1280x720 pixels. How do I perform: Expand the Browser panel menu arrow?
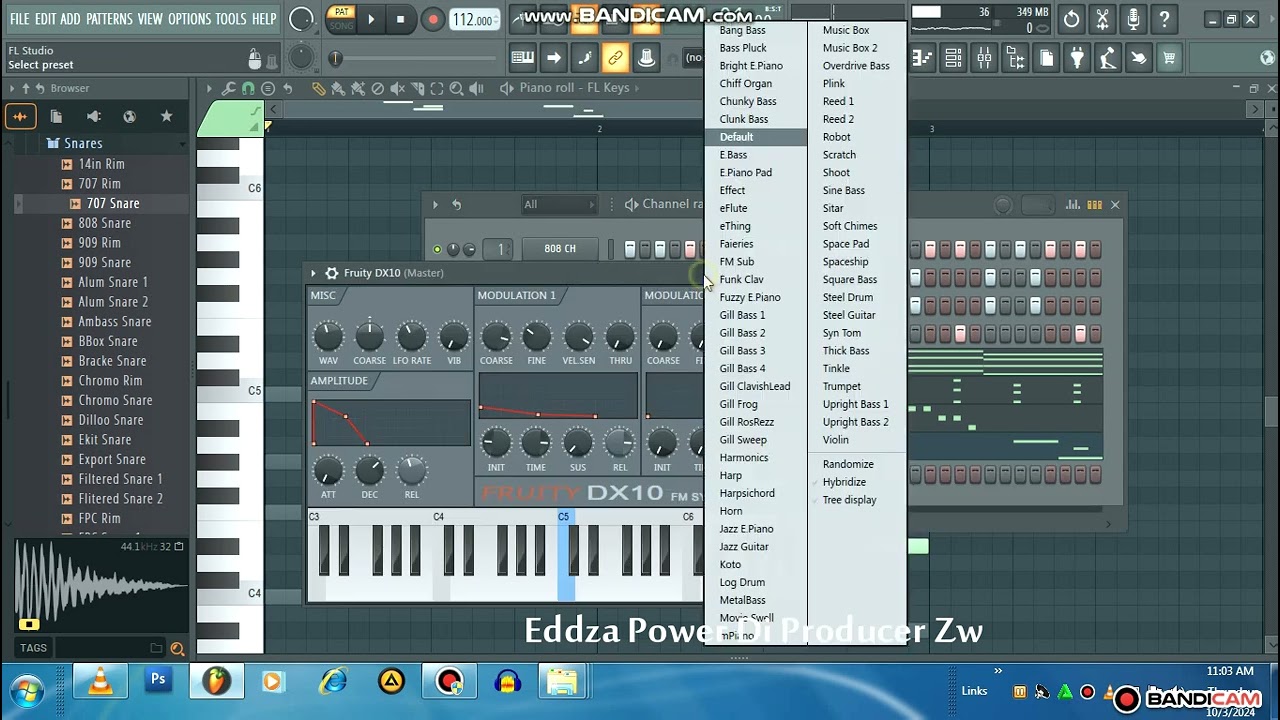[x=12, y=88]
